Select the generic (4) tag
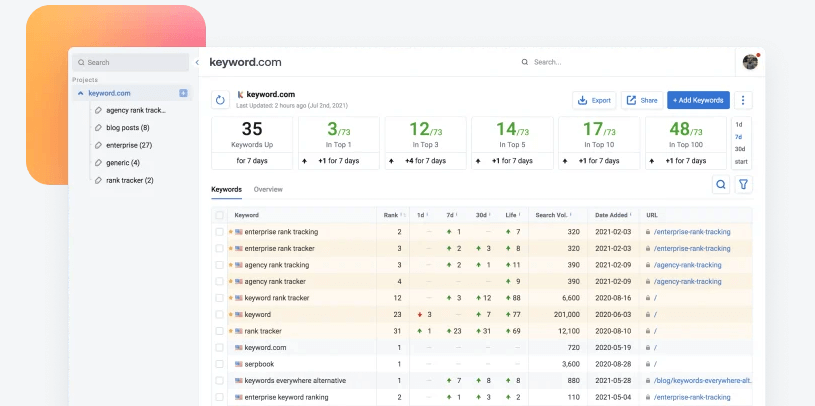The height and width of the screenshot is (406, 815). click(x=123, y=163)
